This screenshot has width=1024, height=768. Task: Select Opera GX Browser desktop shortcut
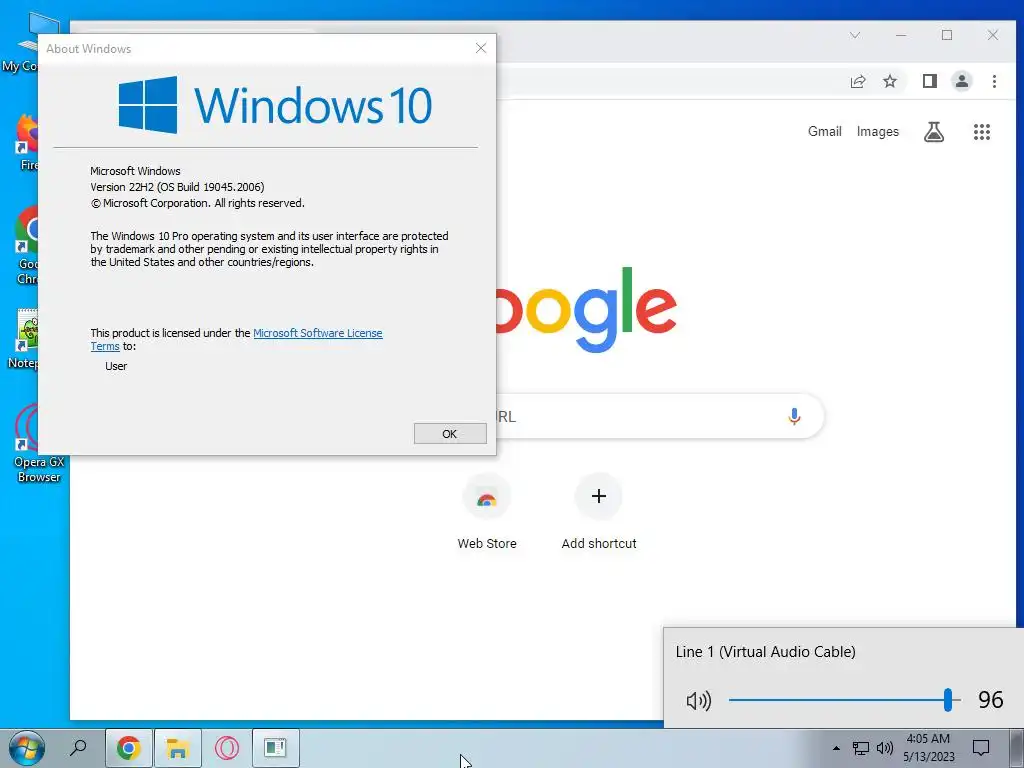pyautogui.click(x=39, y=444)
